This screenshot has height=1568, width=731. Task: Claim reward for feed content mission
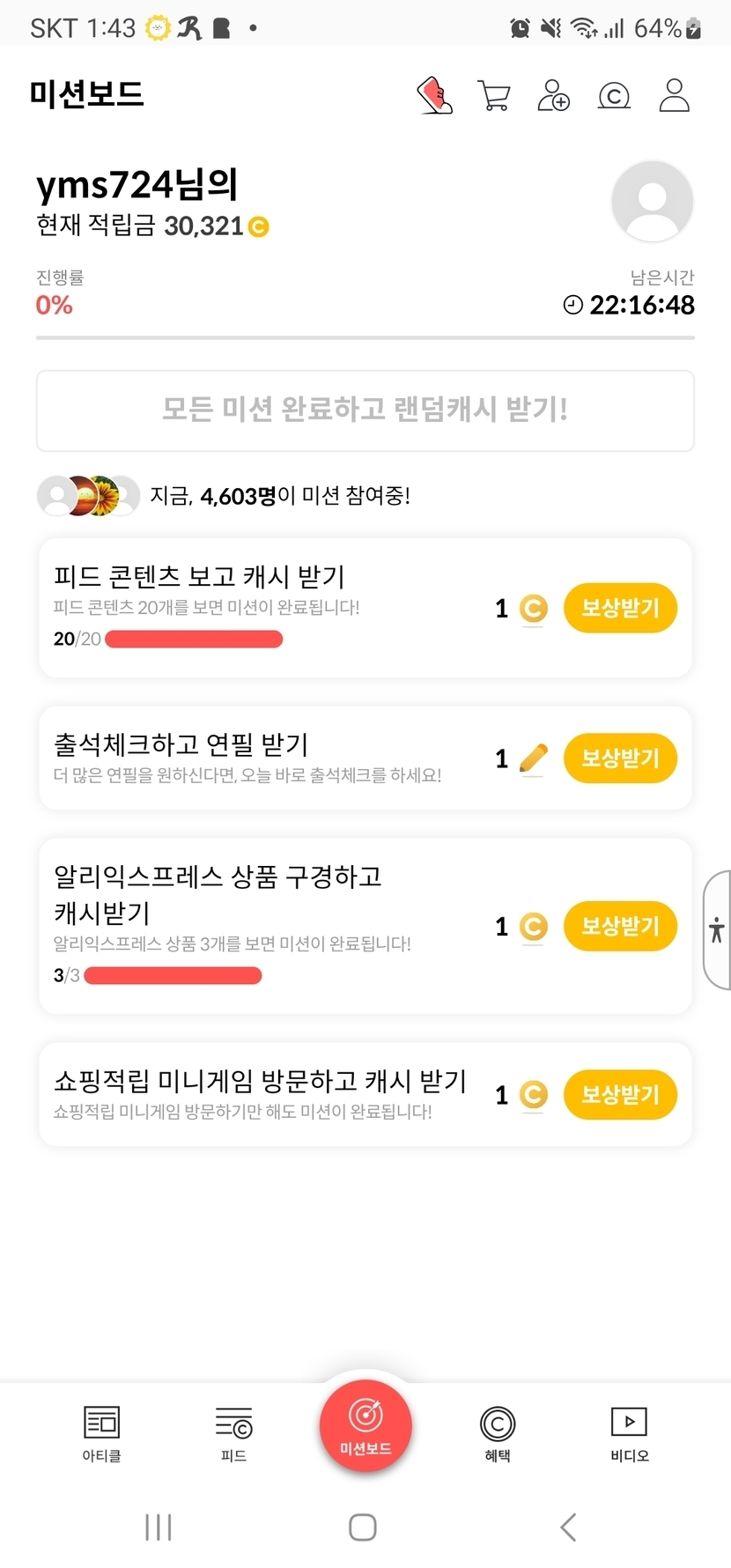coord(620,608)
